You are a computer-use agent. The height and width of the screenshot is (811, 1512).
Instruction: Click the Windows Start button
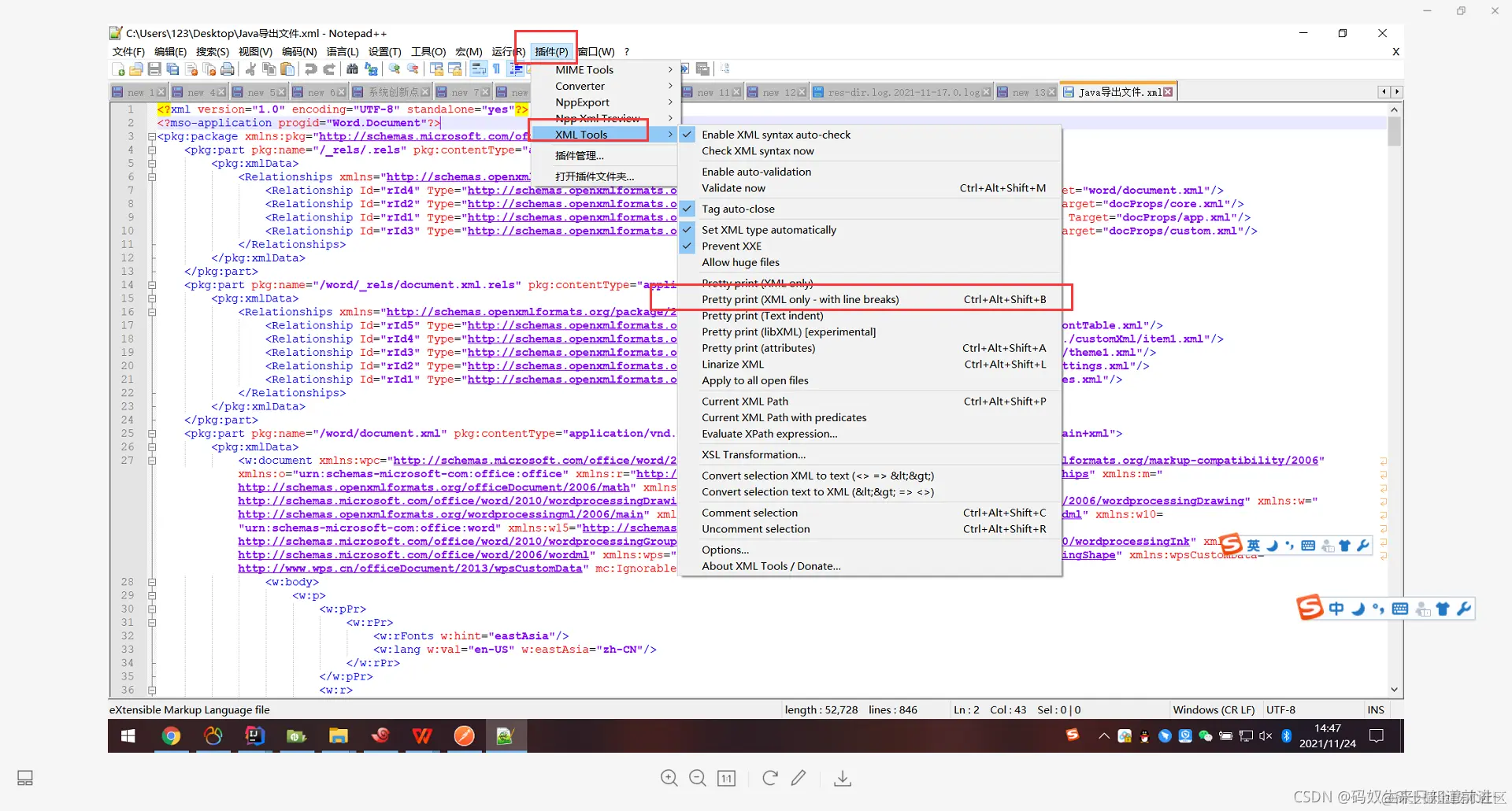[x=128, y=735]
